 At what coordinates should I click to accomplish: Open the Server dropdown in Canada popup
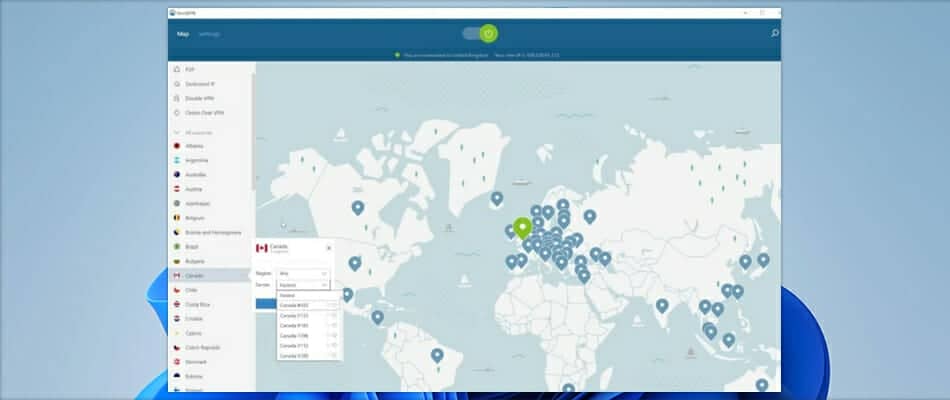(303, 284)
